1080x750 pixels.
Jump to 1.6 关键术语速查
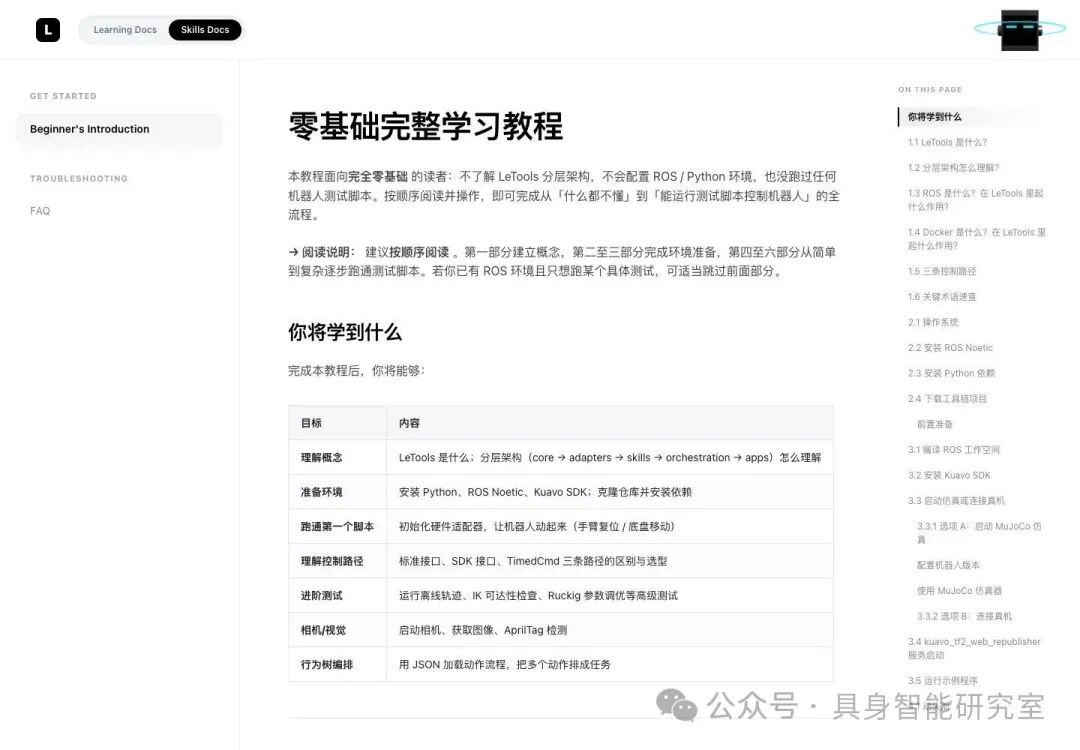click(x=942, y=297)
